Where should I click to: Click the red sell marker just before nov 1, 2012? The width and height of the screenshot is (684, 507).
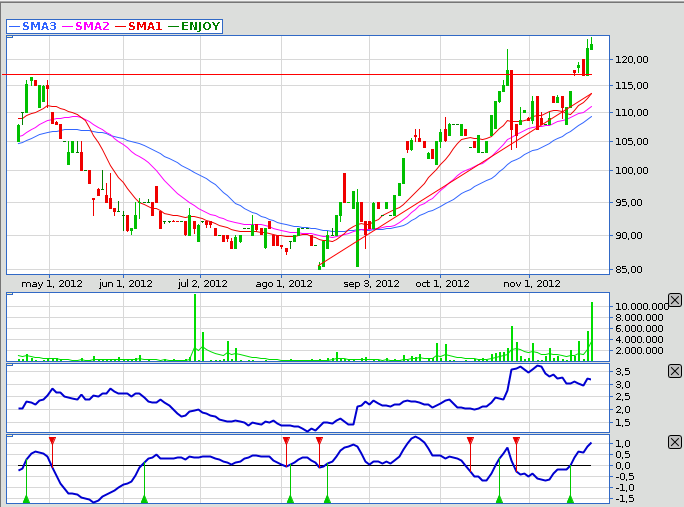pyautogui.click(x=516, y=440)
